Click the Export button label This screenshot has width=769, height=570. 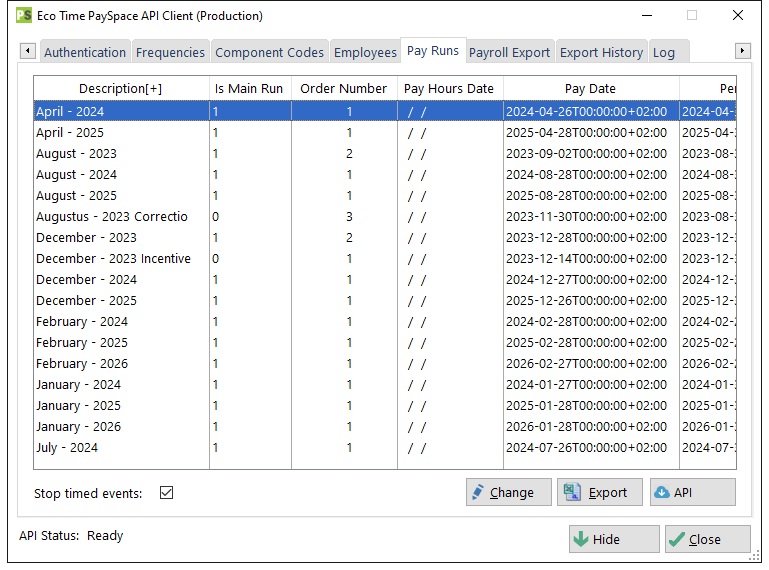pos(608,492)
